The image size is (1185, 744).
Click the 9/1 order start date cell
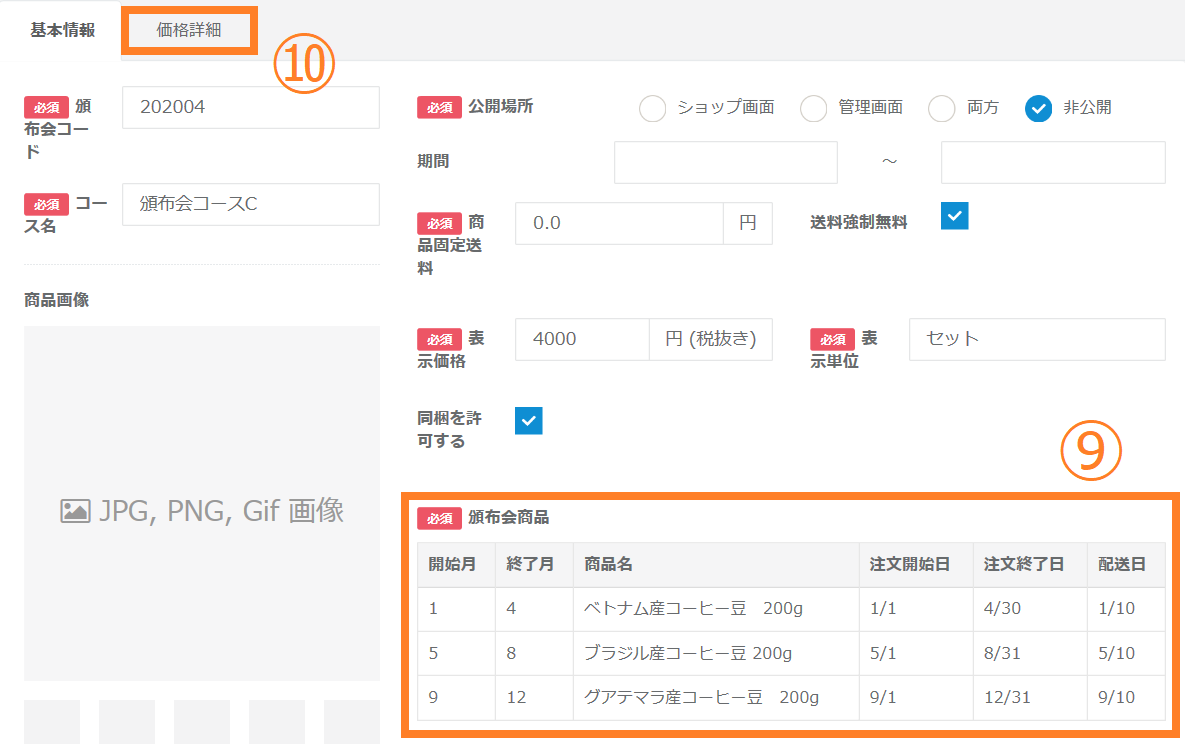916,698
